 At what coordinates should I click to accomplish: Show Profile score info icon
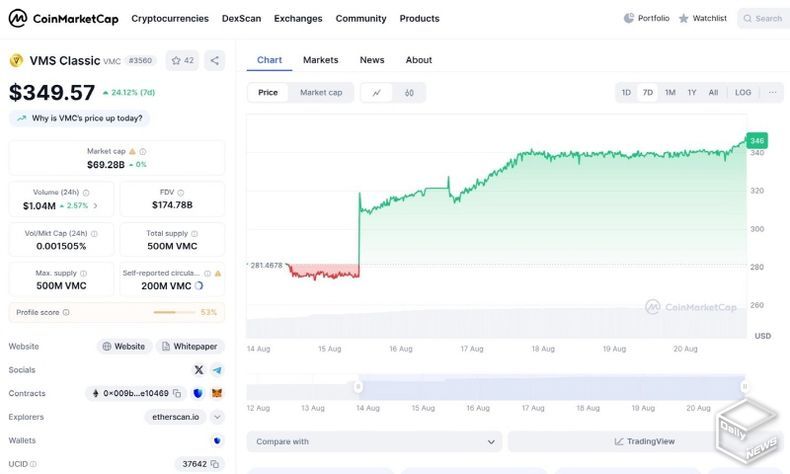pyautogui.click(x=66, y=312)
